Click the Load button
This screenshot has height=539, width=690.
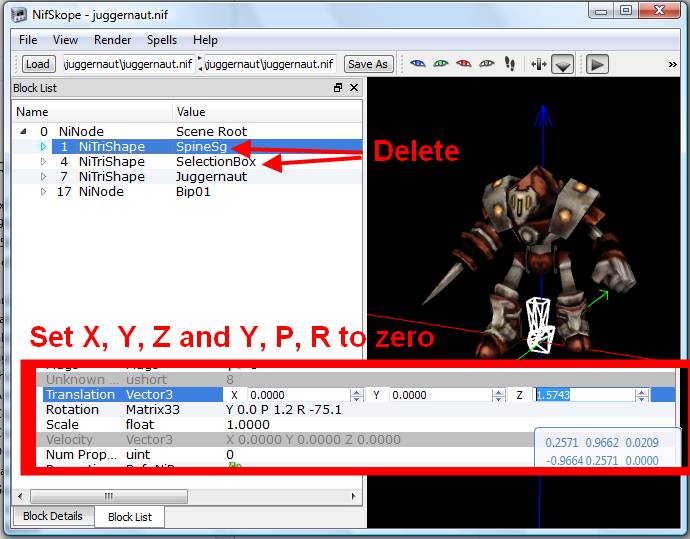click(38, 64)
